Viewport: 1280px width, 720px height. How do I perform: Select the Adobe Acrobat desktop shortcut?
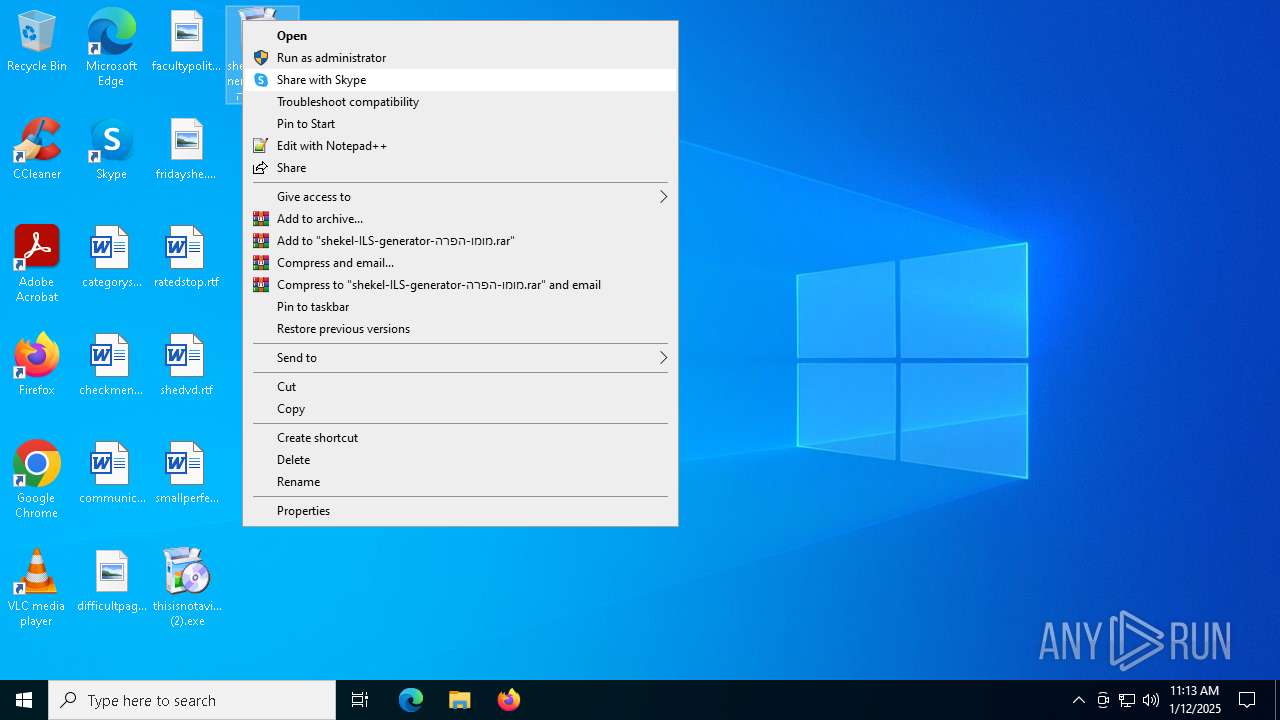pos(37,264)
